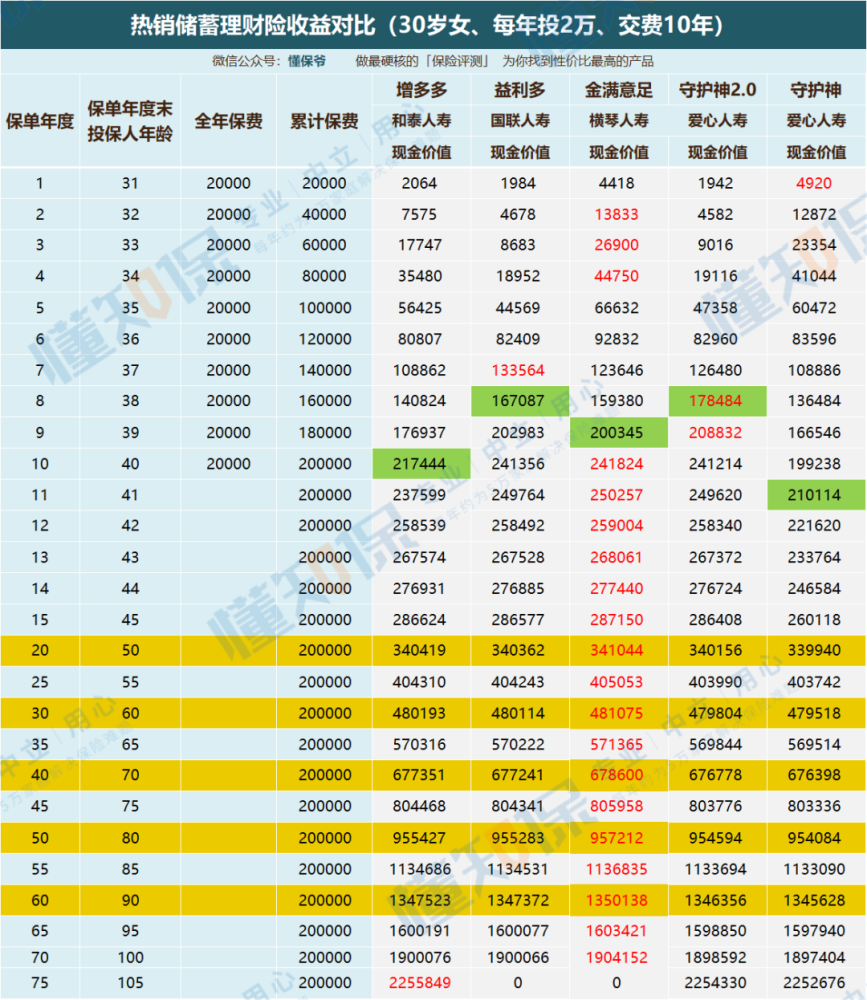Select cell 82409 in year 6

coord(518,339)
